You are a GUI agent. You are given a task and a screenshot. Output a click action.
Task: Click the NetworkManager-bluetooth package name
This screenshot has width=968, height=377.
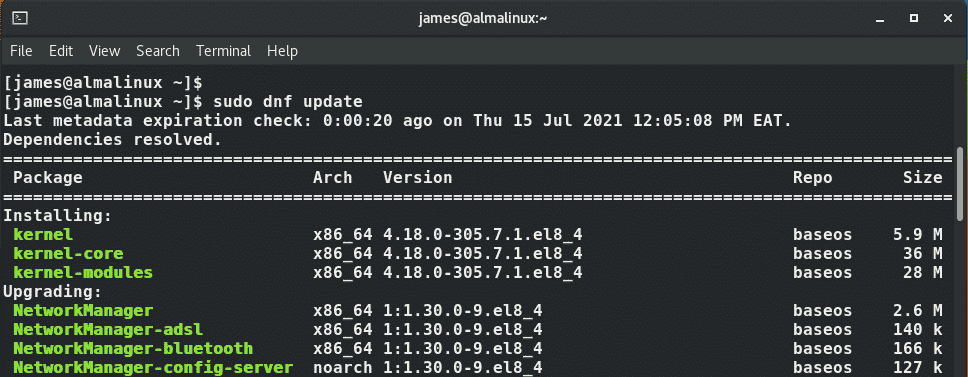pos(133,348)
